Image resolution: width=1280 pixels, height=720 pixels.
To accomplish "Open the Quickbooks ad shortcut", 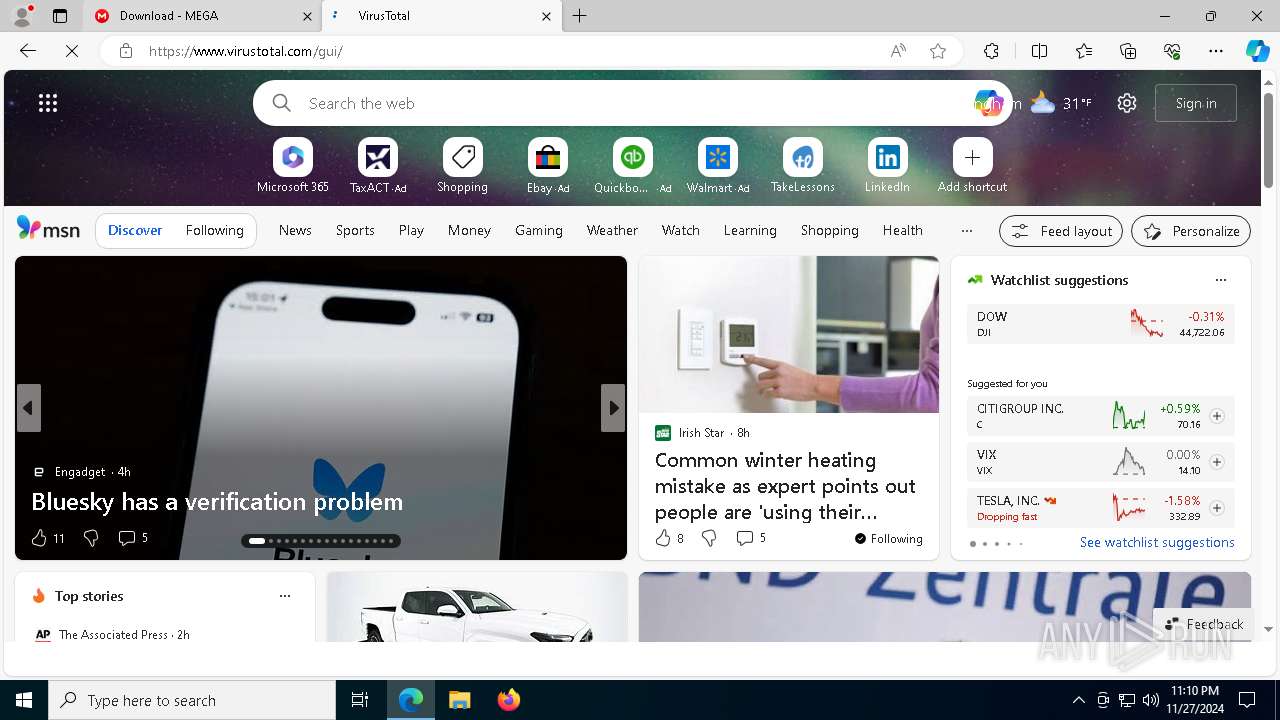I will [x=633, y=166].
